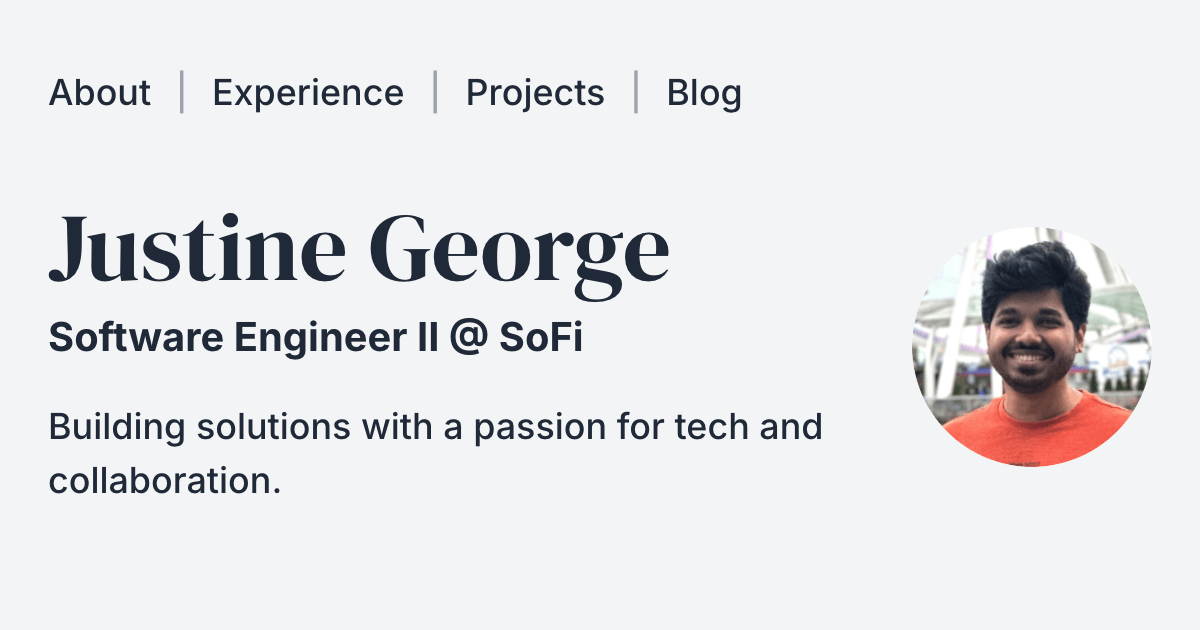1200x630 pixels.
Task: Click the divider between Projects and Blog
Action: tap(636, 92)
